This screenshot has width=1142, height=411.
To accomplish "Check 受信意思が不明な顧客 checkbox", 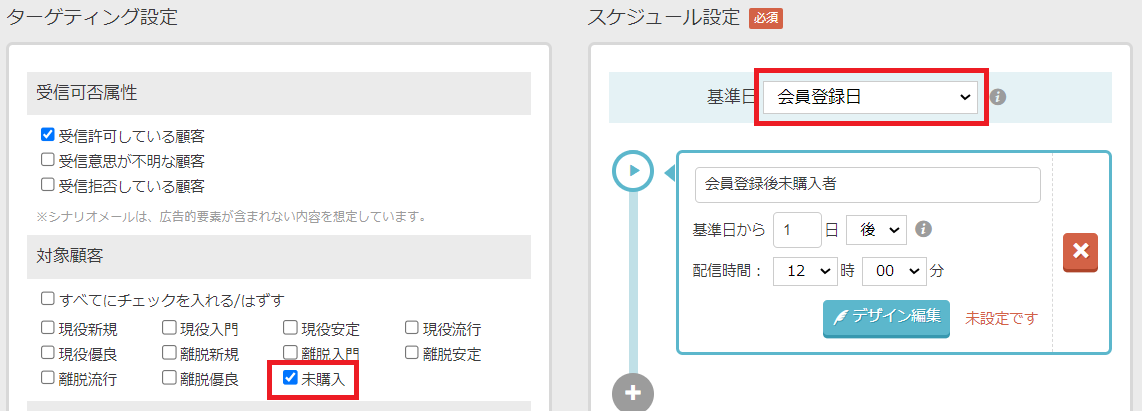I will (47, 160).
